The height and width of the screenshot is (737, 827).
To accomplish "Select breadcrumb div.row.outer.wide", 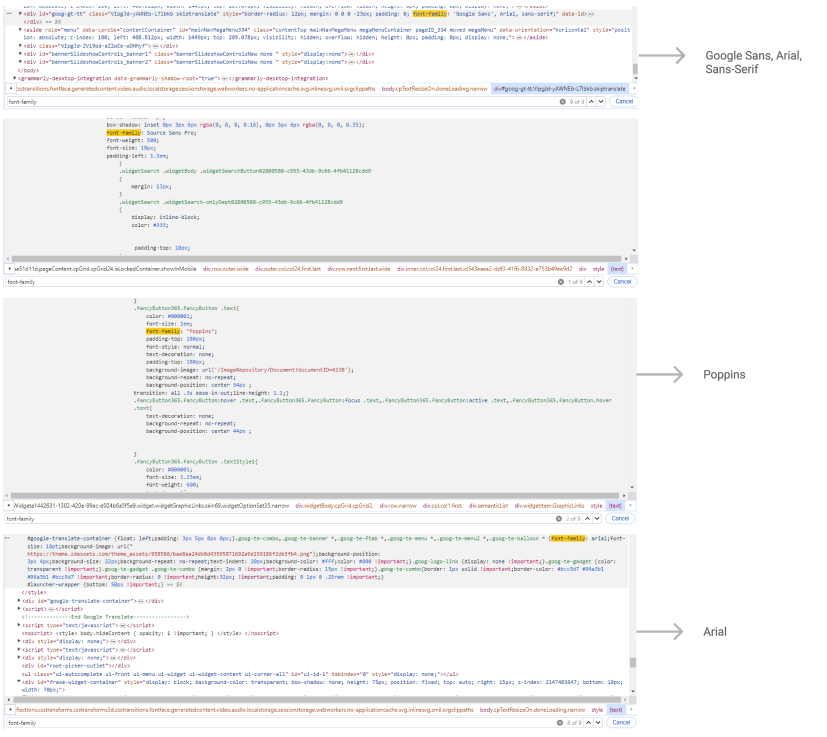I will tap(226, 269).
